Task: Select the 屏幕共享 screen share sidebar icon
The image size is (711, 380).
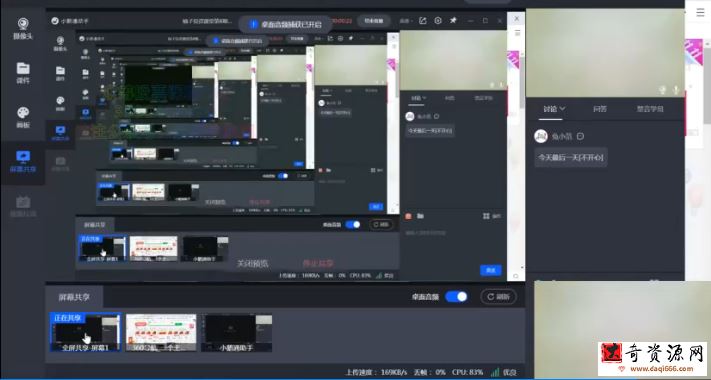Action: (23, 161)
